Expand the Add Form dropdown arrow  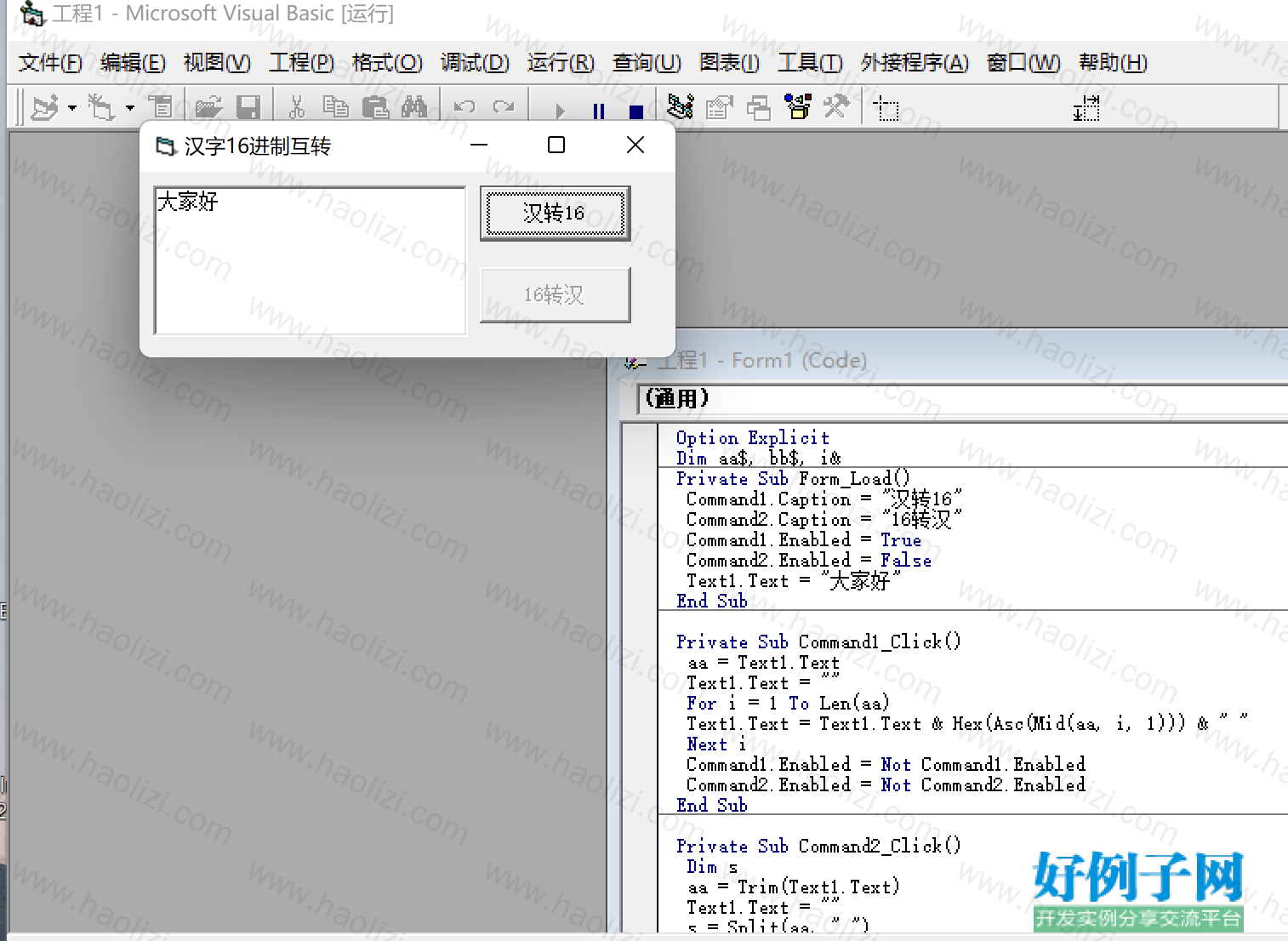(130, 108)
